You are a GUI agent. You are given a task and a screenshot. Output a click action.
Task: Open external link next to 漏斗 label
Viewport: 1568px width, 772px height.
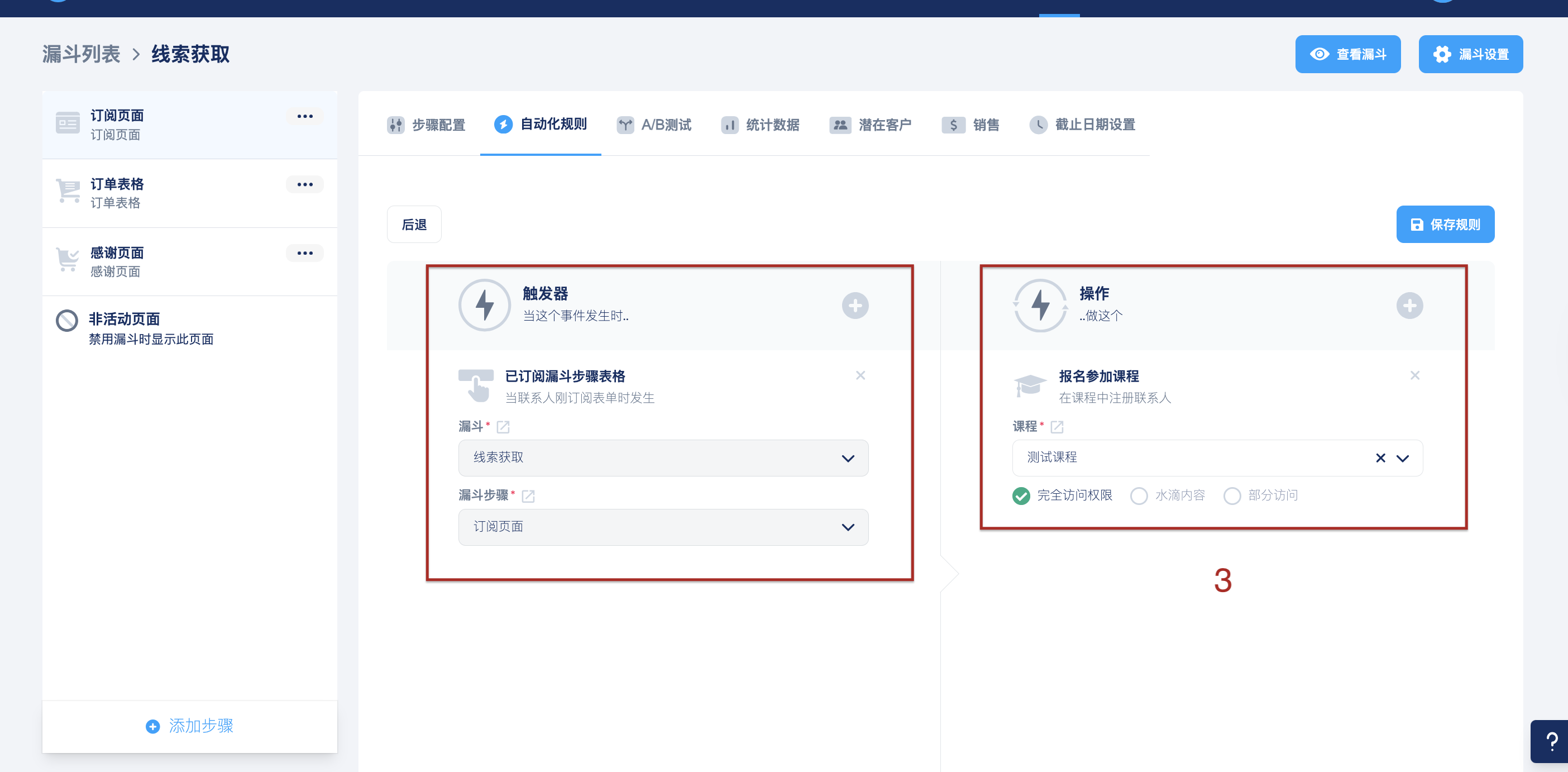503,427
